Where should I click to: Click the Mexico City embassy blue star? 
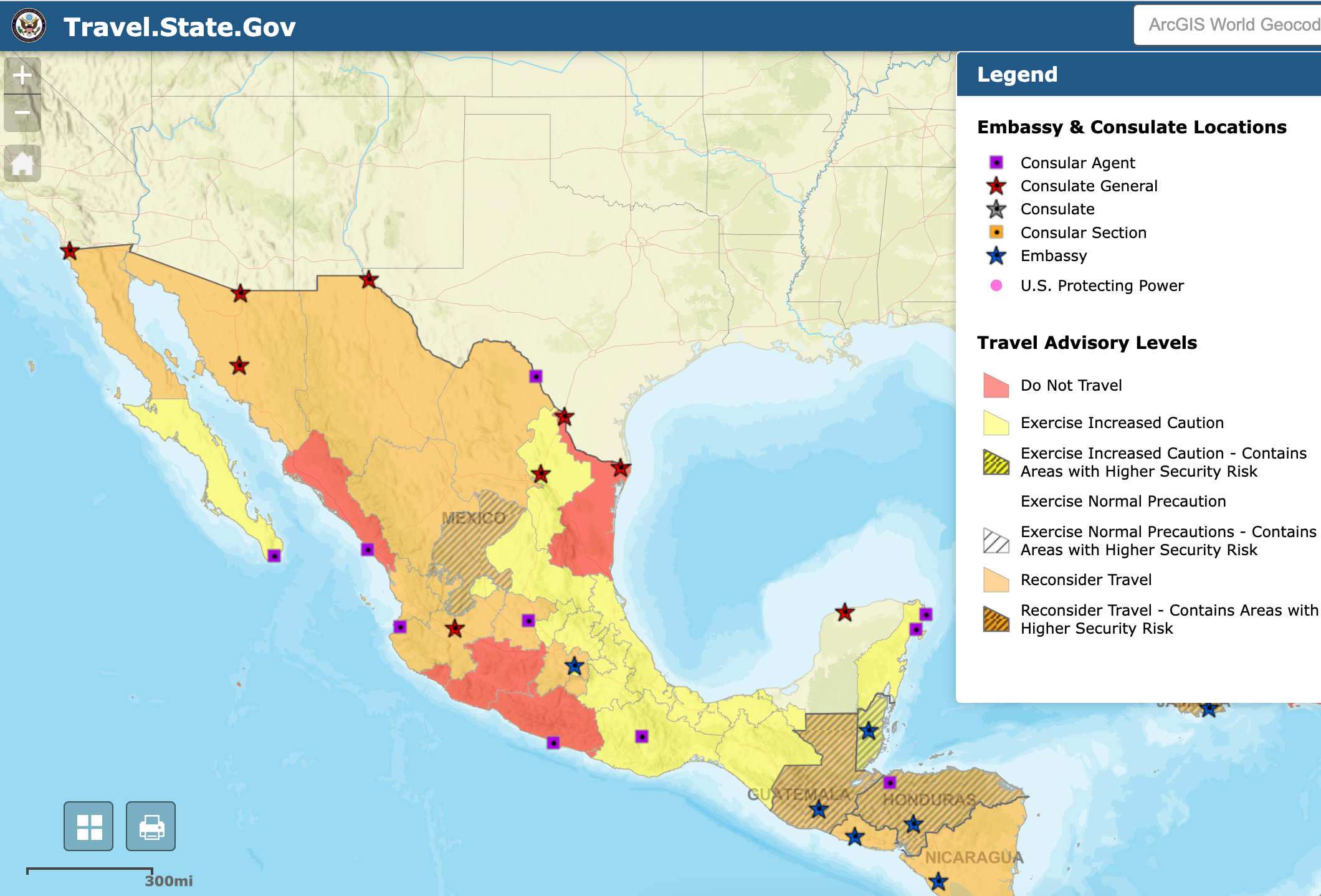[575, 667]
